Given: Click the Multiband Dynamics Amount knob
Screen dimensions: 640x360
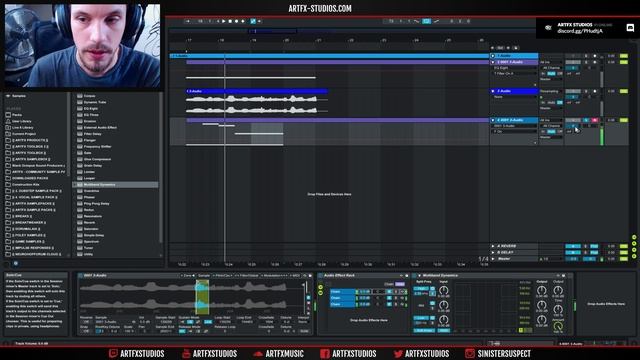Looking at the screenshot, I should [558, 326].
